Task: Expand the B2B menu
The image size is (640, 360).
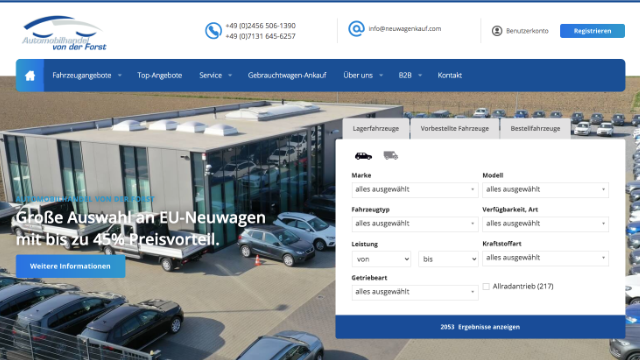Action: (410, 76)
